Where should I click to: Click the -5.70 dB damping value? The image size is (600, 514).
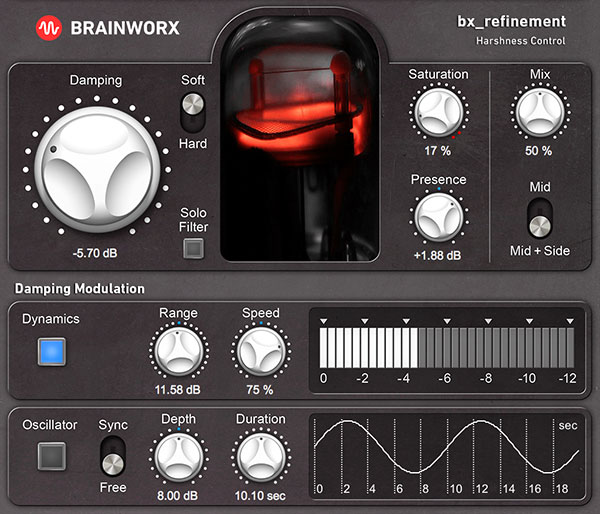coord(95,253)
